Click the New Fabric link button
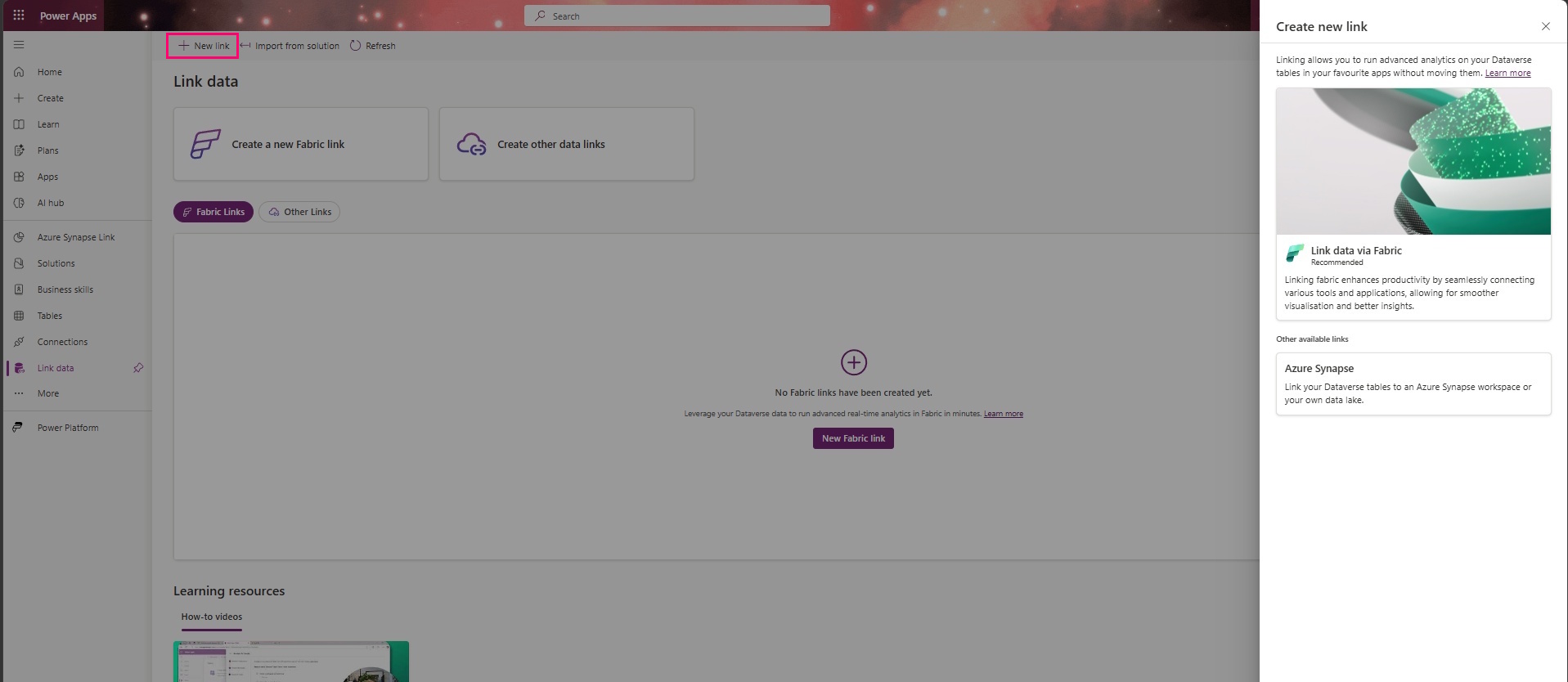Screen dimensions: 1568x682 [853, 438]
